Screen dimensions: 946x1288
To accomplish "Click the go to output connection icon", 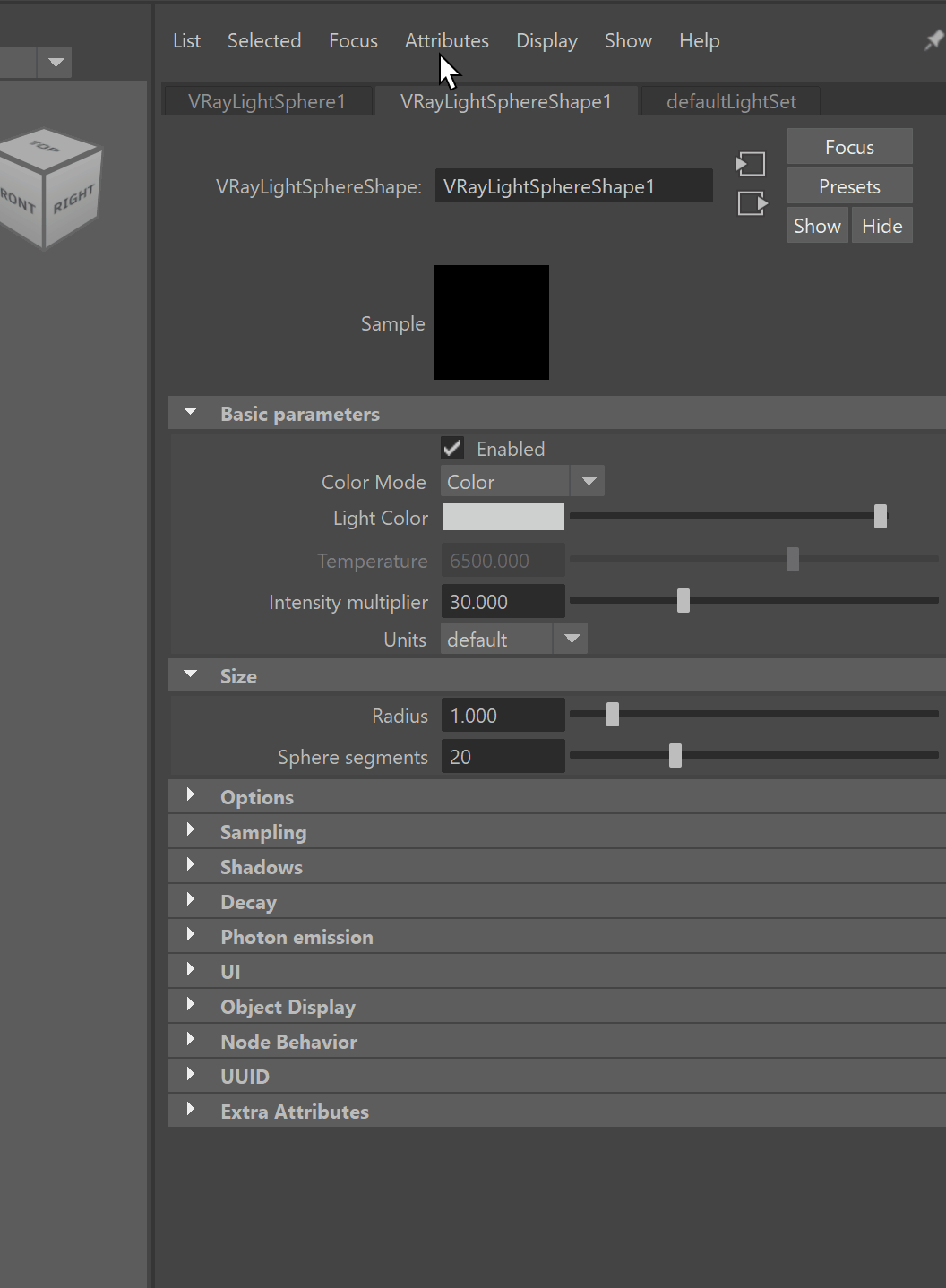I will (x=752, y=203).
